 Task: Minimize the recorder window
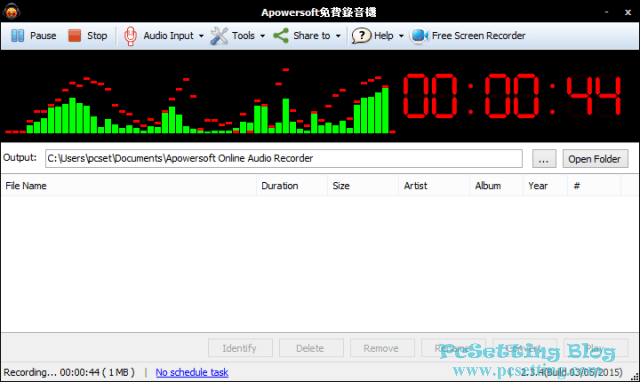coord(607,12)
